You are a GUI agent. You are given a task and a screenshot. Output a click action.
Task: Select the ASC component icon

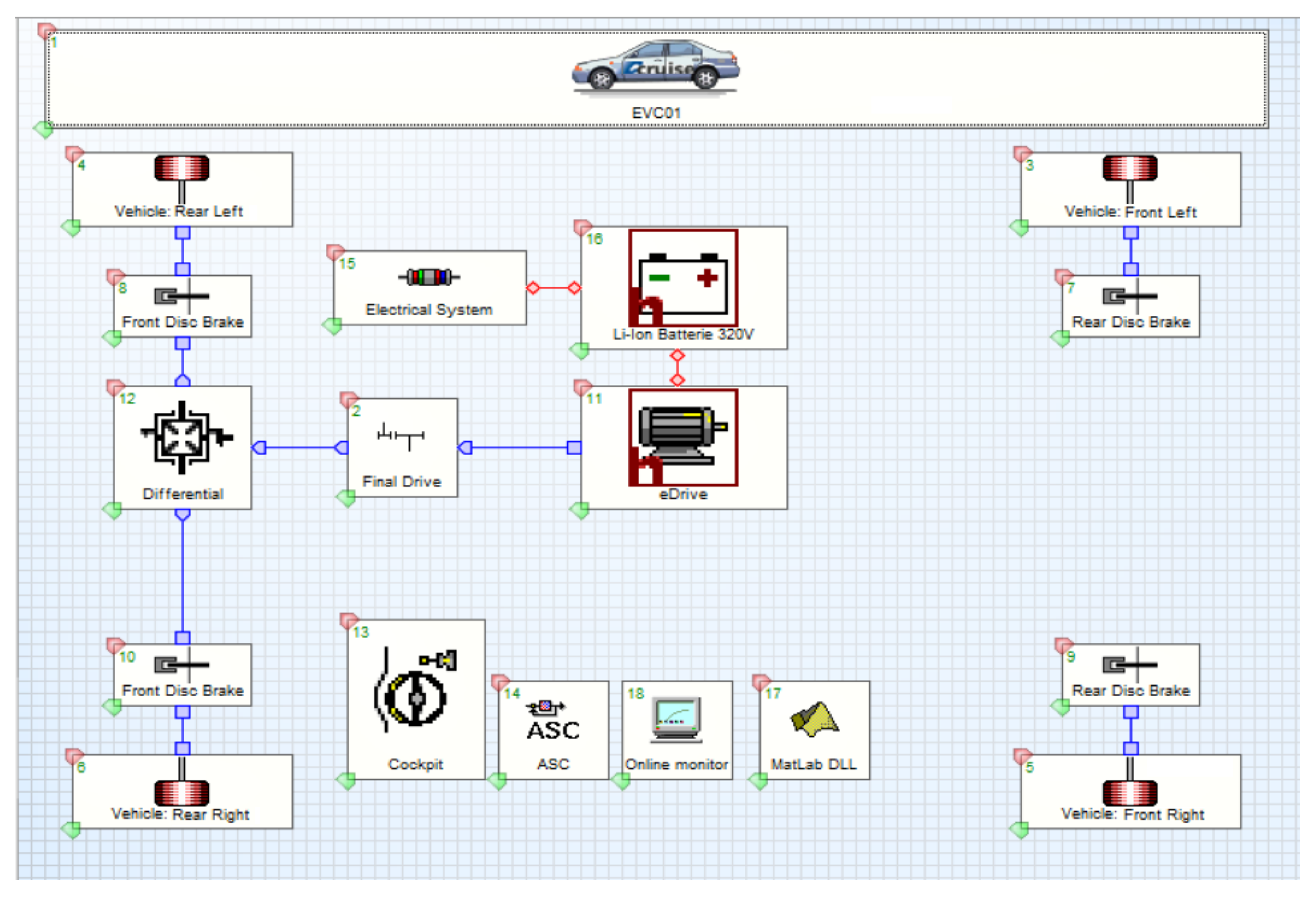(553, 722)
